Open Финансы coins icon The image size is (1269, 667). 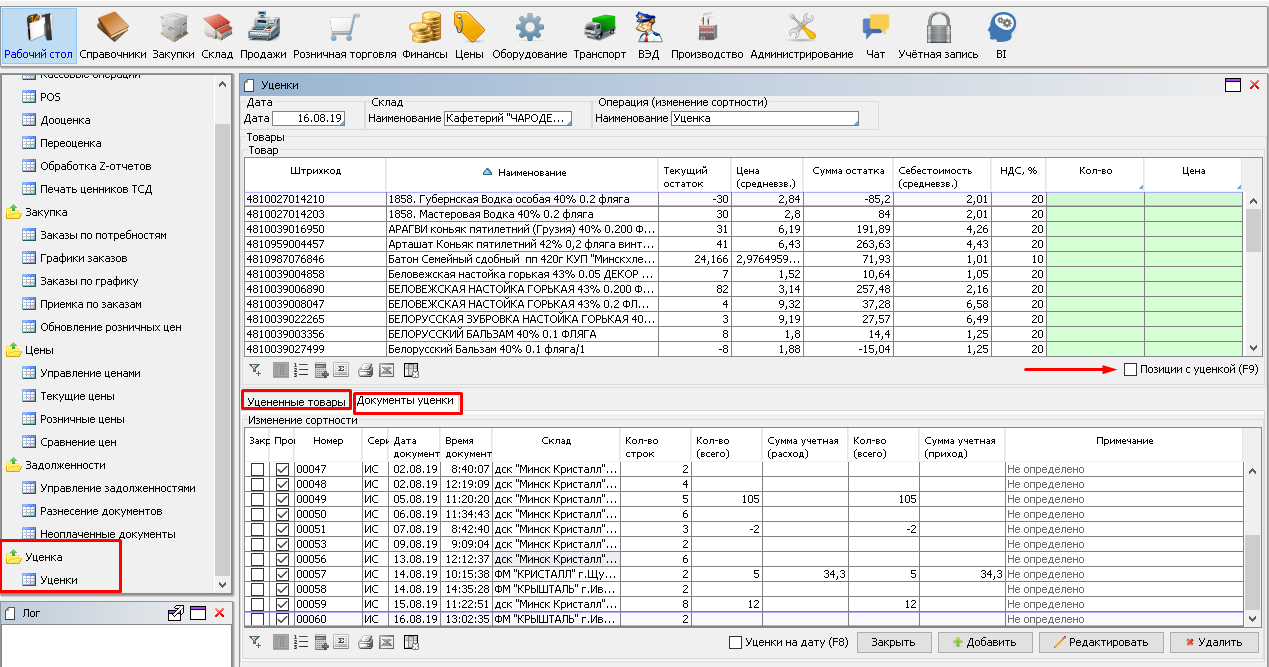point(425,27)
